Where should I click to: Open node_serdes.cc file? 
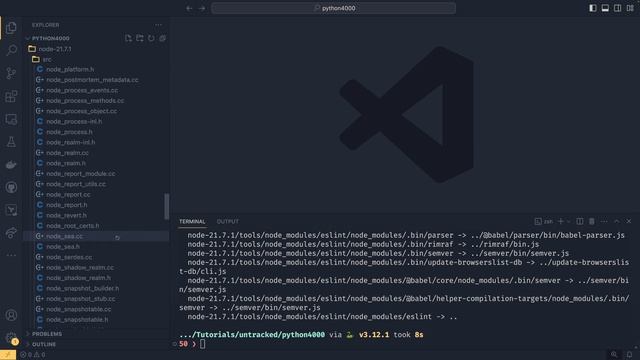click(69, 257)
